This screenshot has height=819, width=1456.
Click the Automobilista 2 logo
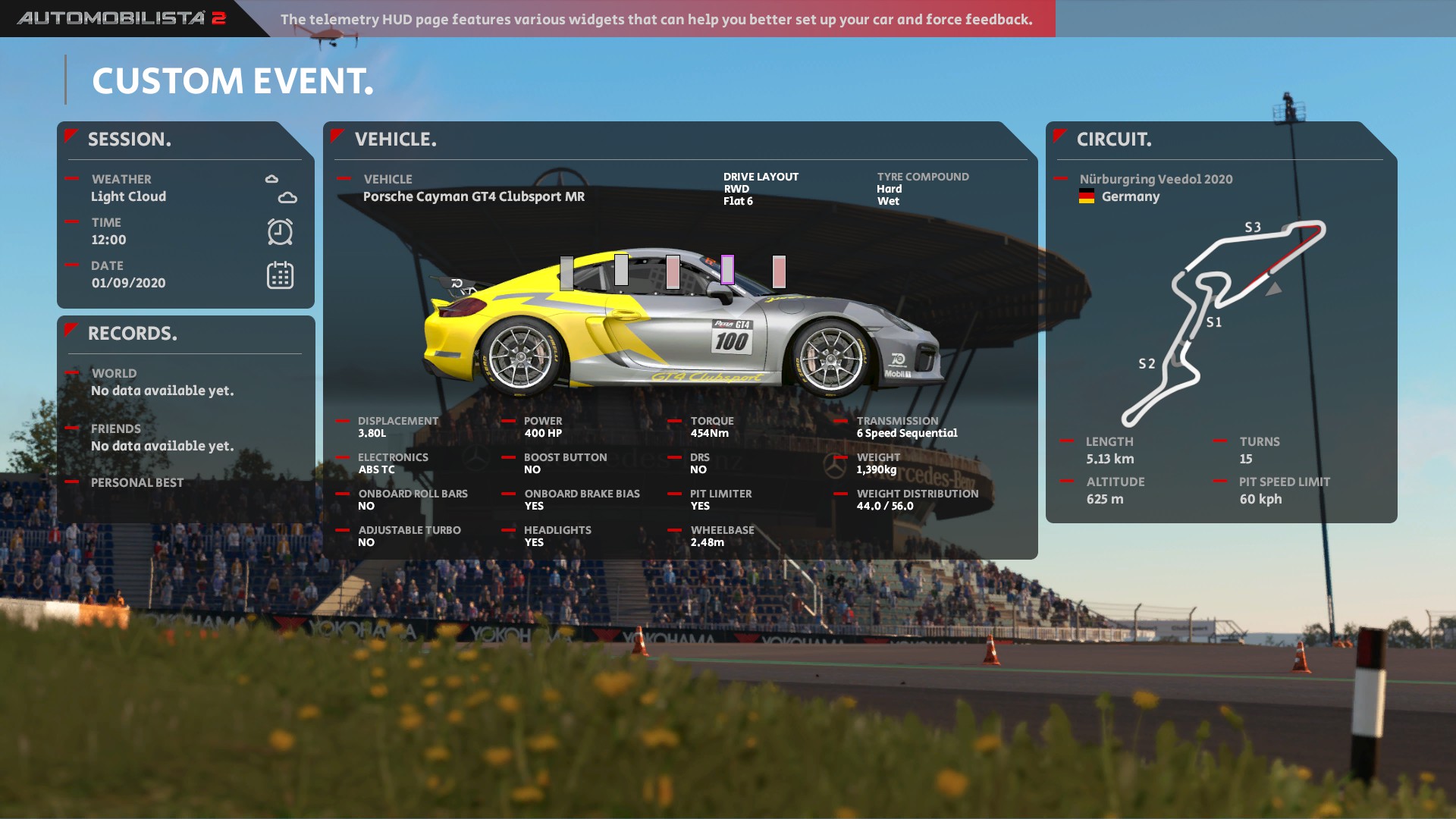coord(121,17)
